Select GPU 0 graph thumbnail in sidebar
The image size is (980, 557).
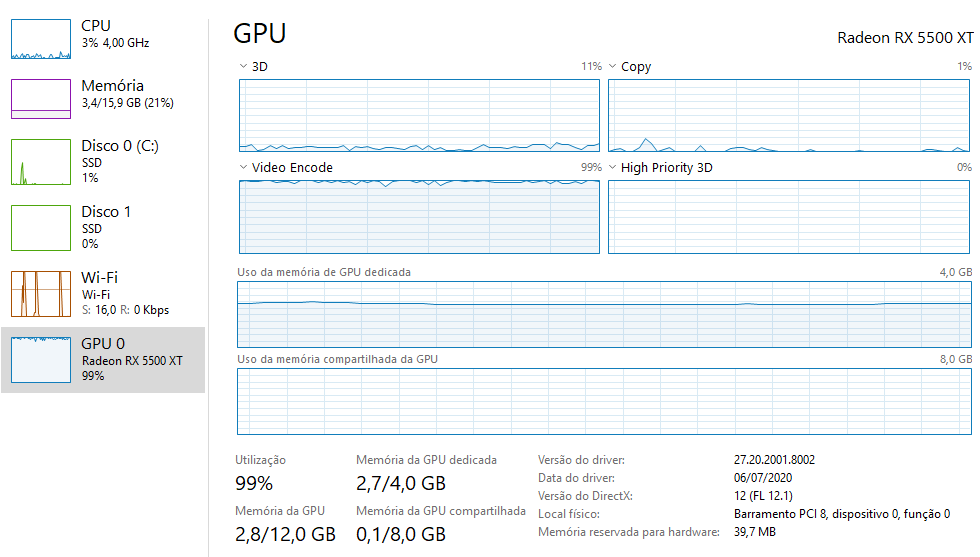click(41, 359)
